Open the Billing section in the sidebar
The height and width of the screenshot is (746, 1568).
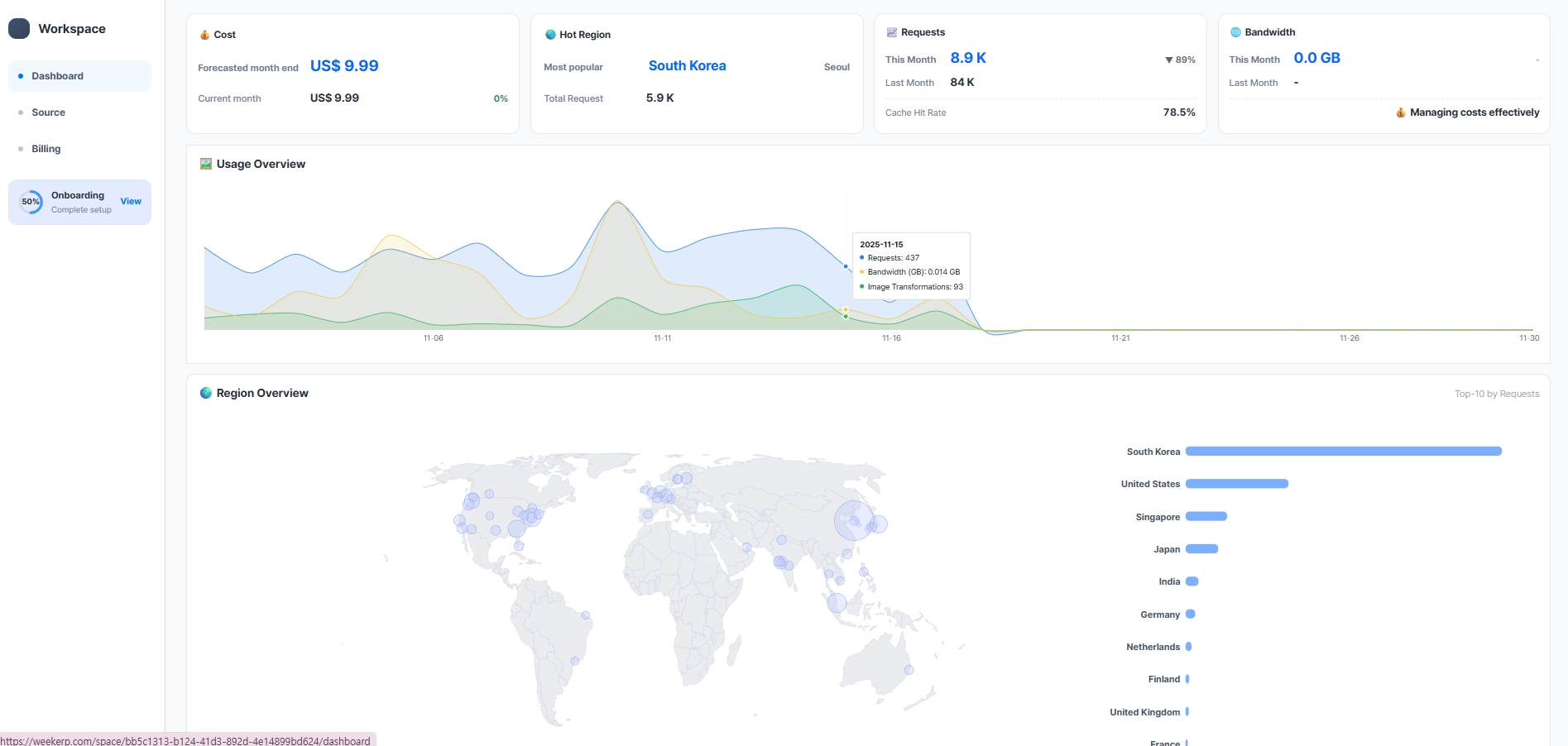pos(46,149)
